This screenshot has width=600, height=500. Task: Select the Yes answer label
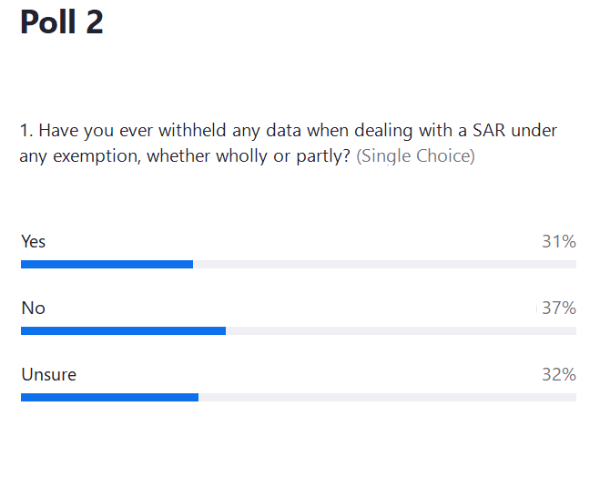coord(33,241)
